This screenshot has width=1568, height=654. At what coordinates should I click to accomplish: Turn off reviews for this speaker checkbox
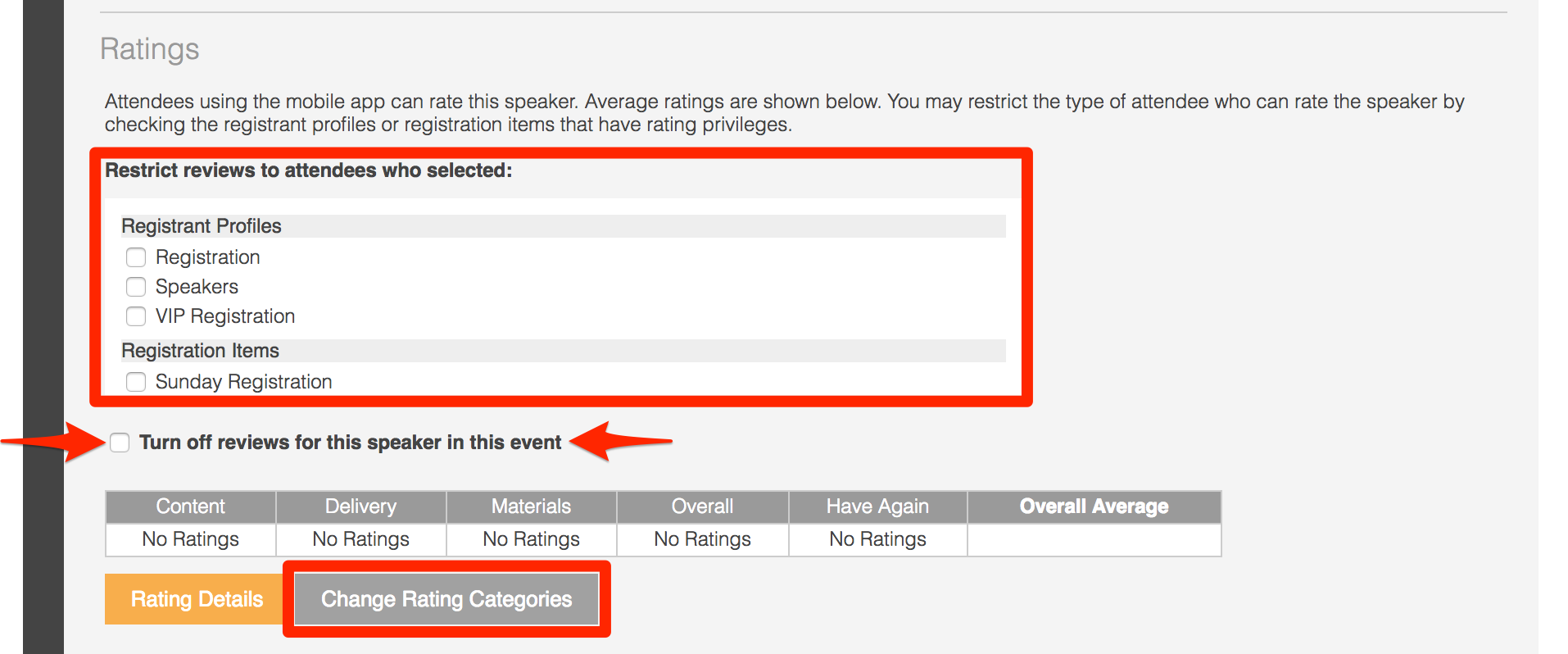pyautogui.click(x=120, y=443)
